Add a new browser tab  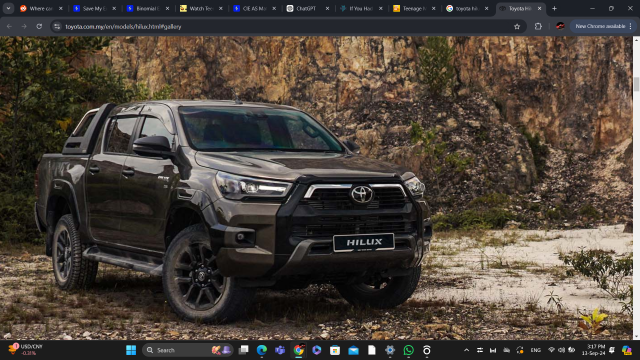(554, 8)
